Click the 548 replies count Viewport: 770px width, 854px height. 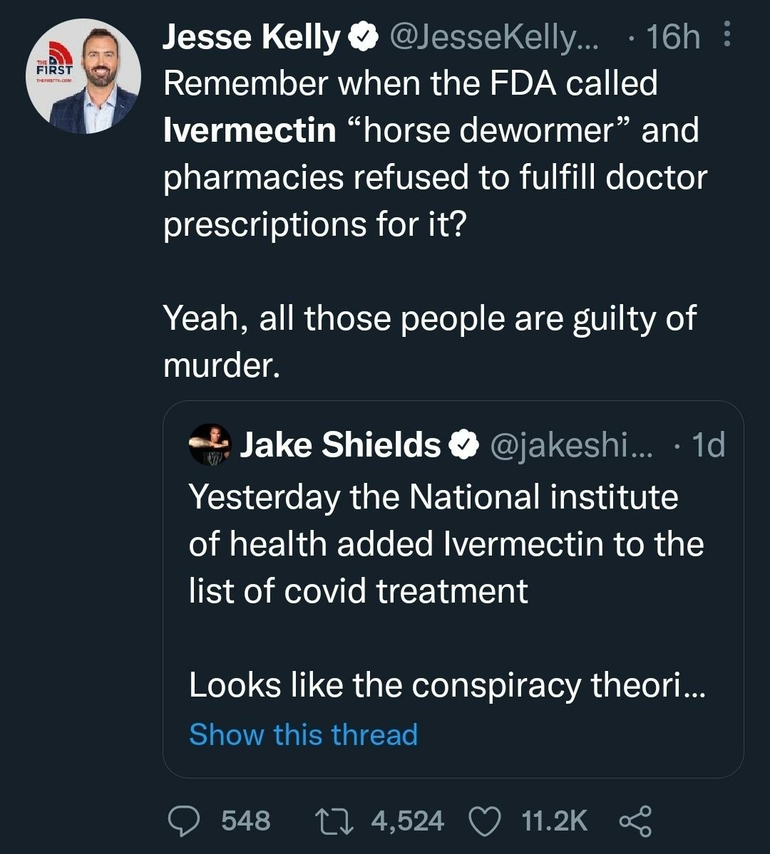[x=245, y=821]
